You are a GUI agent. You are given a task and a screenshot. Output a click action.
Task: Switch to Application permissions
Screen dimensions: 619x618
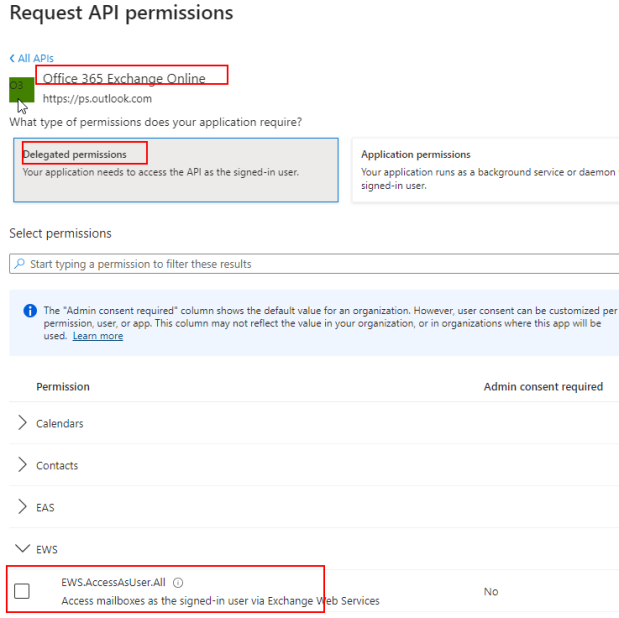[486, 169]
